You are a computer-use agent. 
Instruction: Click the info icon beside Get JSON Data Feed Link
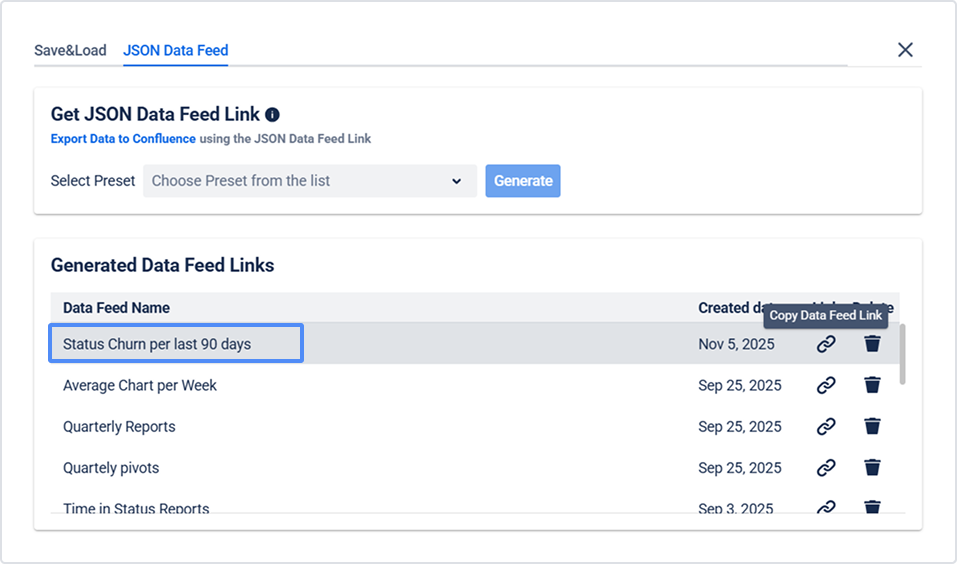click(272, 115)
